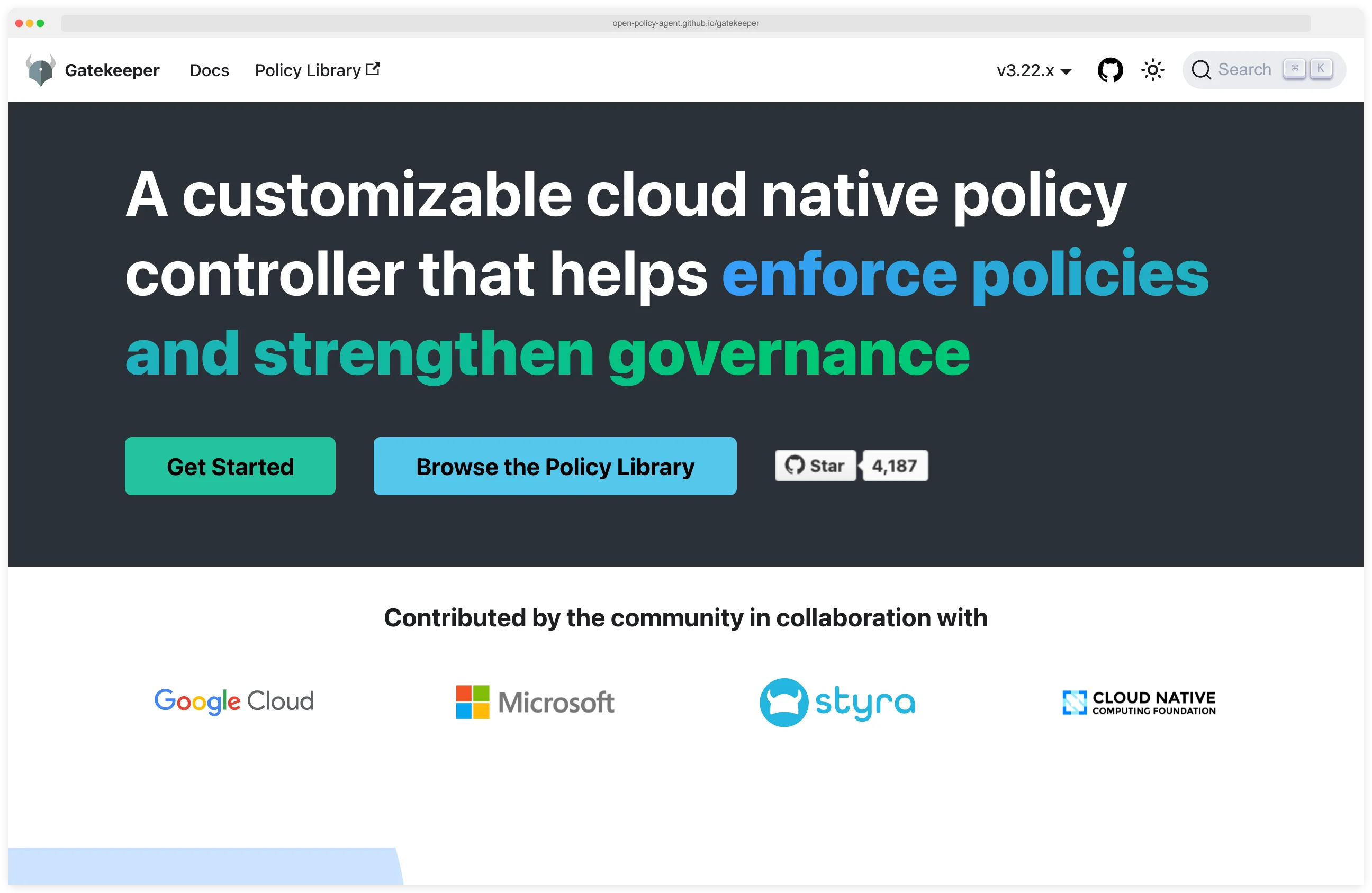Click inside the Search input field

(x=1245, y=69)
